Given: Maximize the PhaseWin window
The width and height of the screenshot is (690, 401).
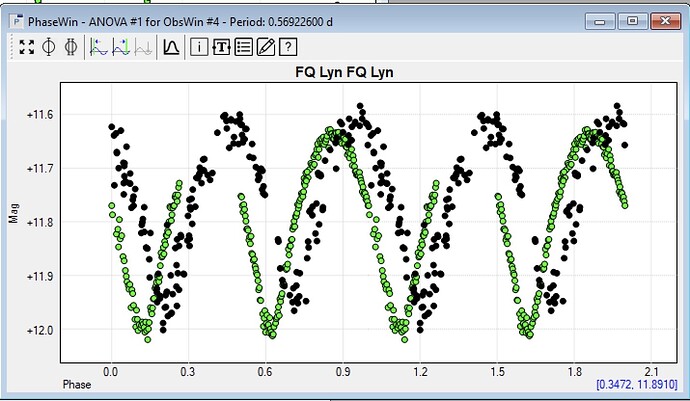Looking at the screenshot, I should click(x=632, y=20).
